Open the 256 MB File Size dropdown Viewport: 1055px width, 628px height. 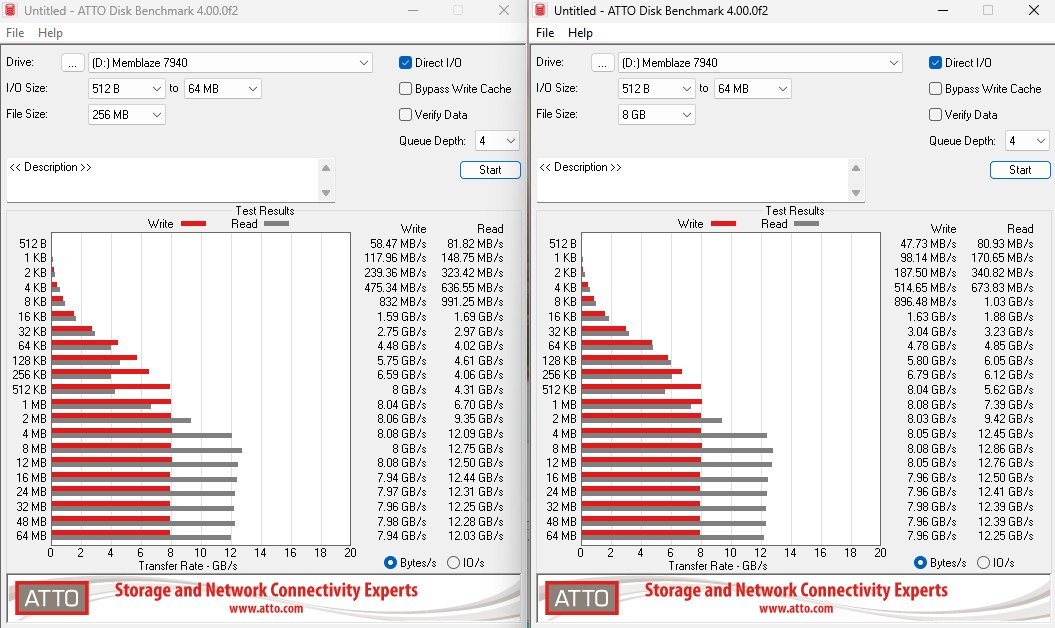click(x=126, y=114)
